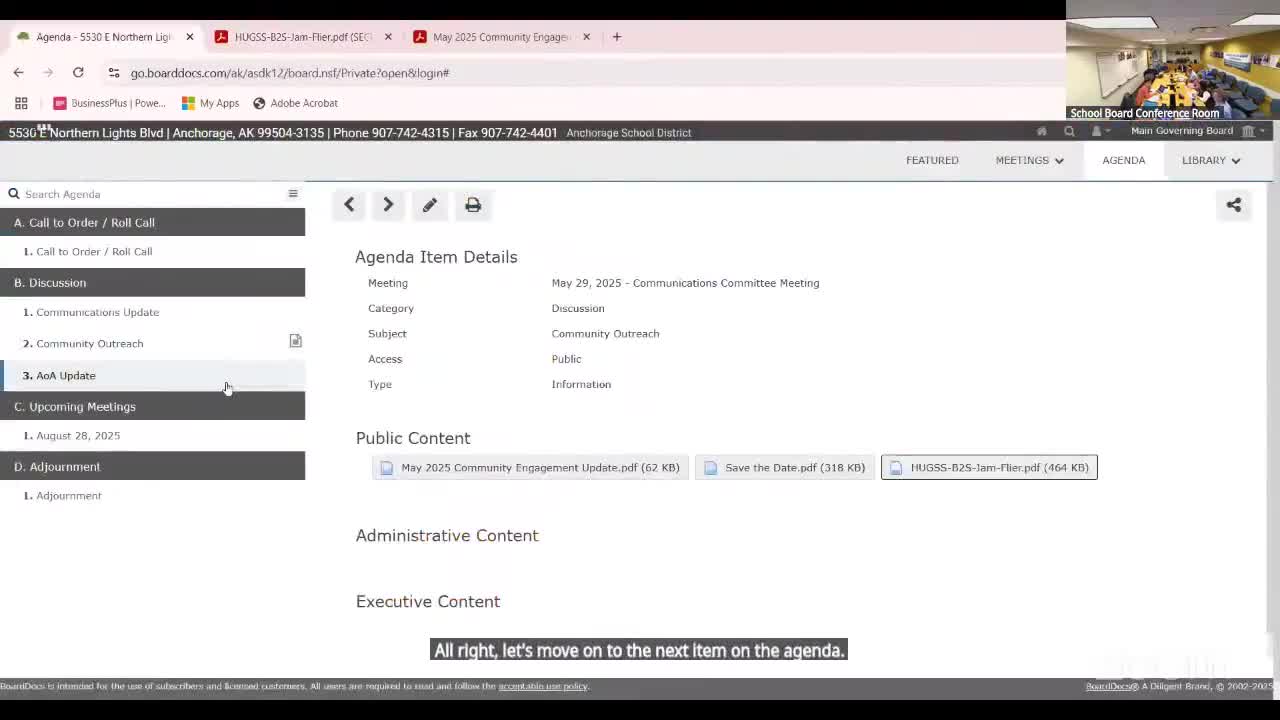Viewport: 1280px width, 720px height.
Task: Open the Adobe Acrobat bookmark
Action: pos(295,103)
